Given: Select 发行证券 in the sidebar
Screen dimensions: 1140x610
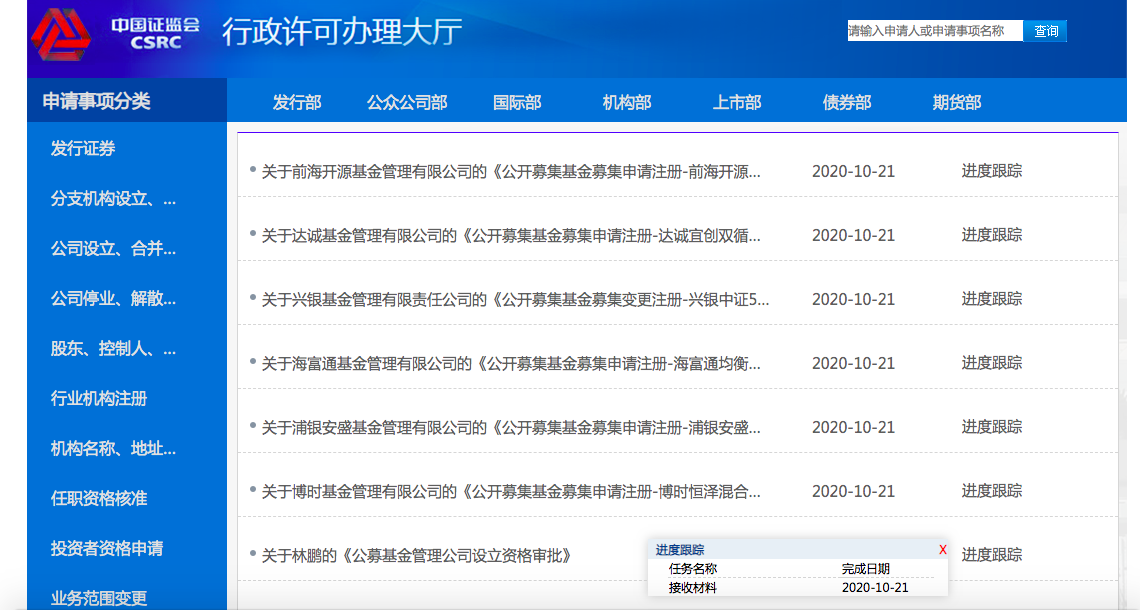Looking at the screenshot, I should click(x=83, y=149).
